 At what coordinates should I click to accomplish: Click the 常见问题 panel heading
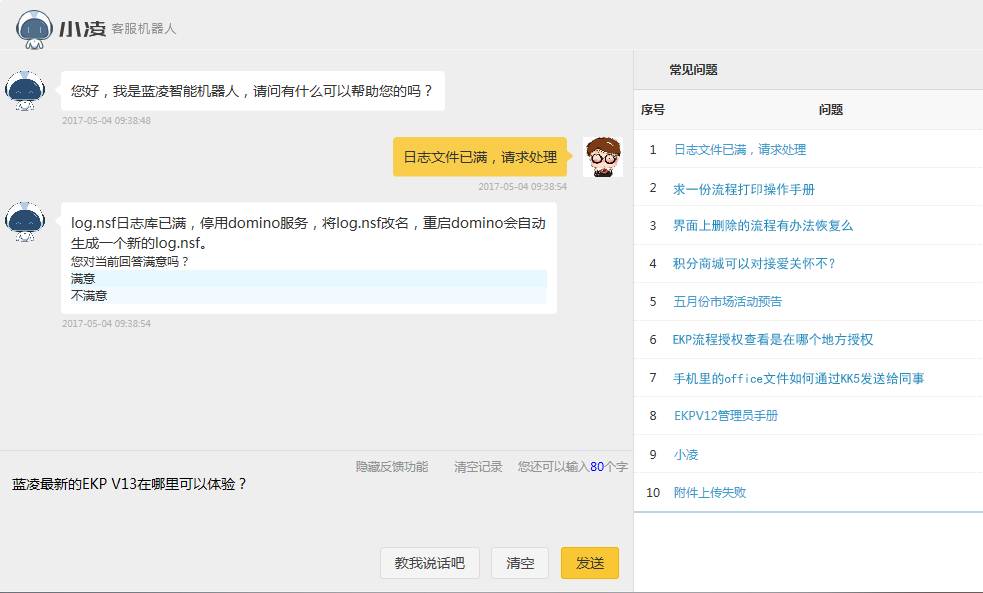(693, 70)
